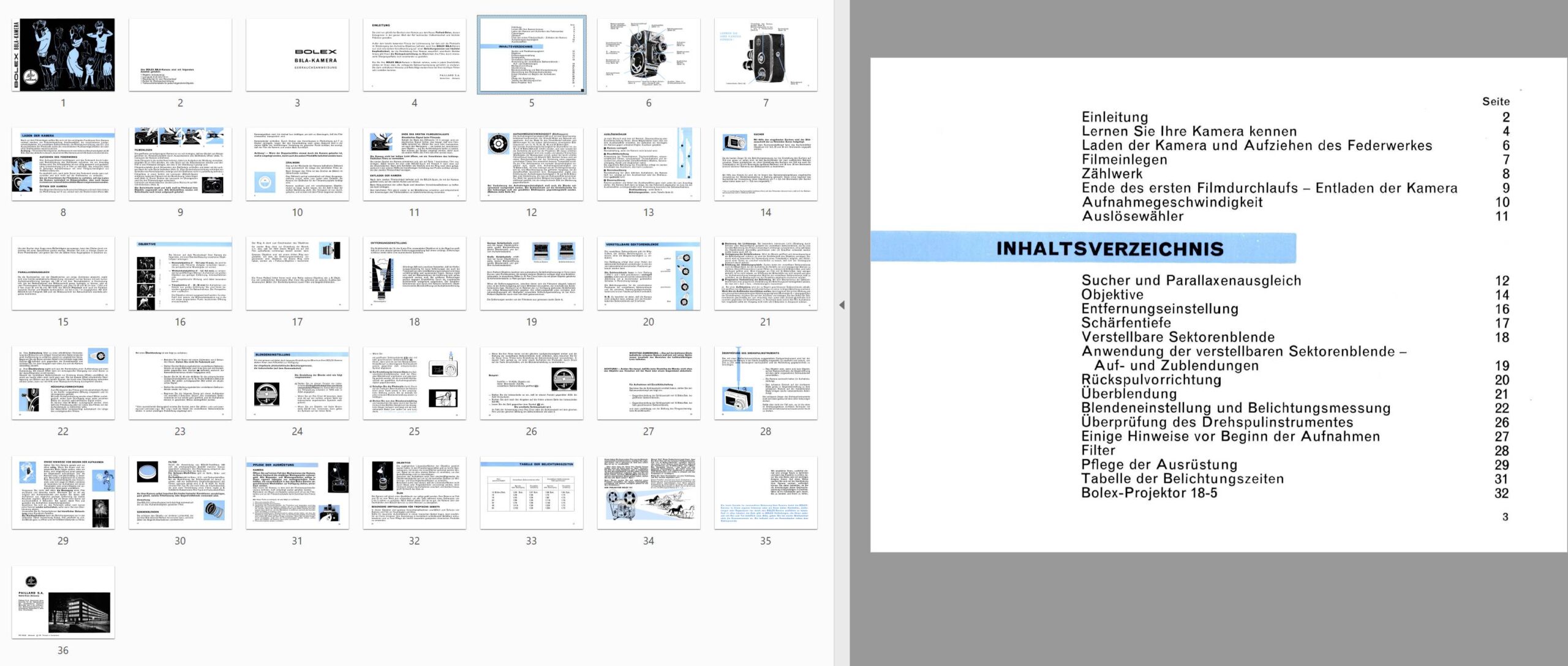Click the 'Filmeinlegen' entry in the preview
The height and width of the screenshot is (666, 1568).
click(x=1124, y=160)
